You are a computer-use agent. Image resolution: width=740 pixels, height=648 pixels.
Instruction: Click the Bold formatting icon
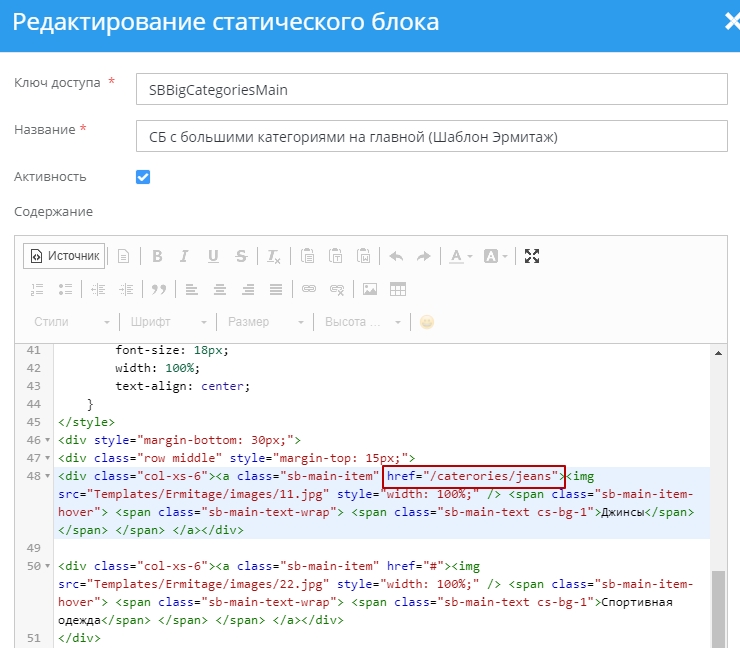[157, 256]
